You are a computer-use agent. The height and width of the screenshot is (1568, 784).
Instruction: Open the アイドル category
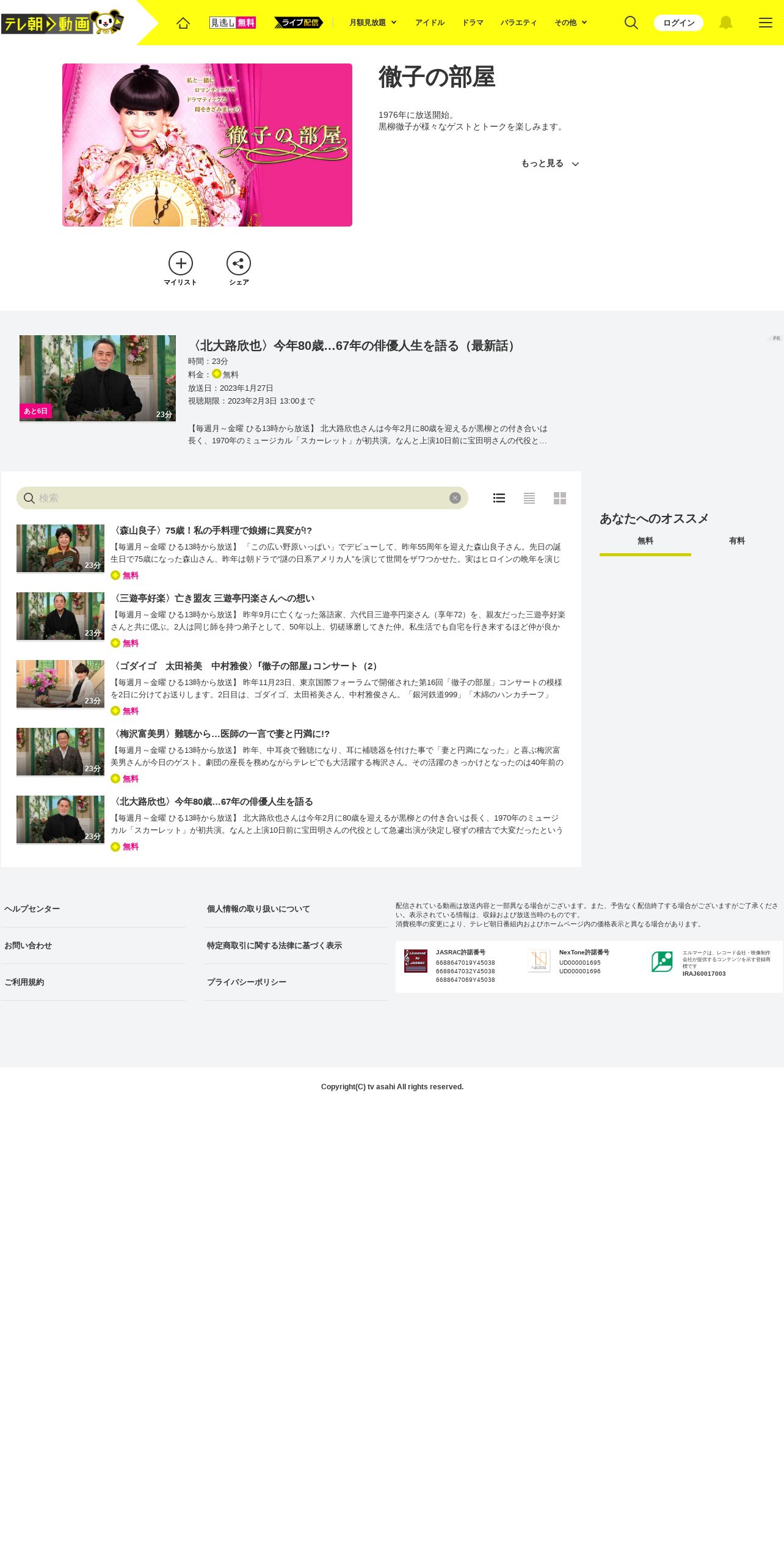[x=430, y=23]
